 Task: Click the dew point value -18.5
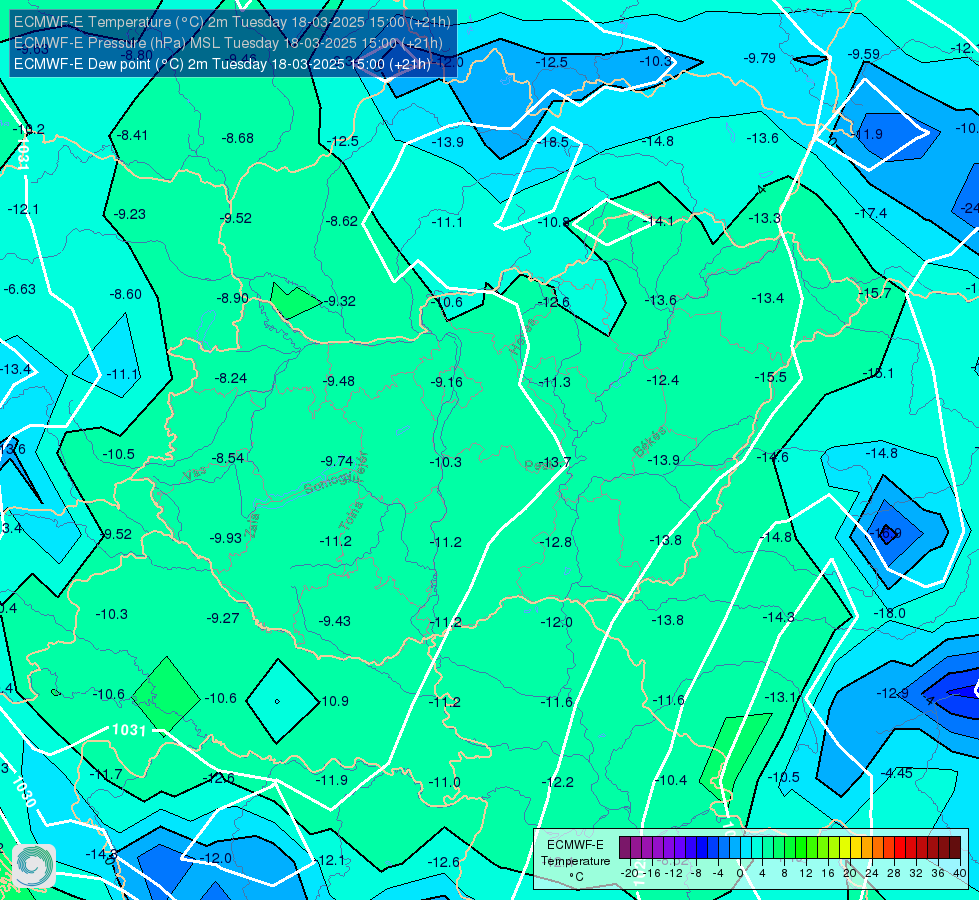tap(553, 142)
